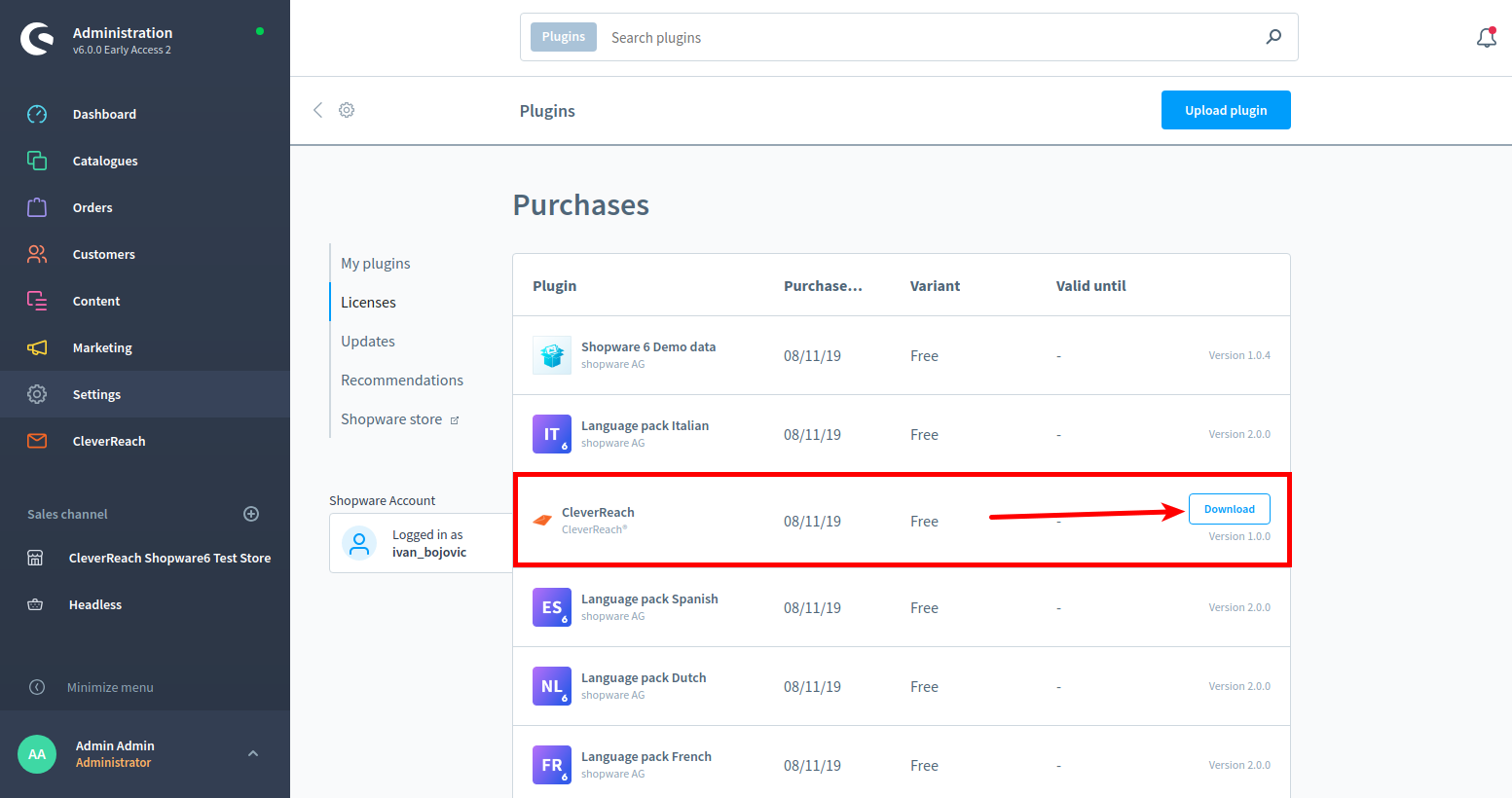
Task: Click the Shopware account user icon
Action: (359, 543)
